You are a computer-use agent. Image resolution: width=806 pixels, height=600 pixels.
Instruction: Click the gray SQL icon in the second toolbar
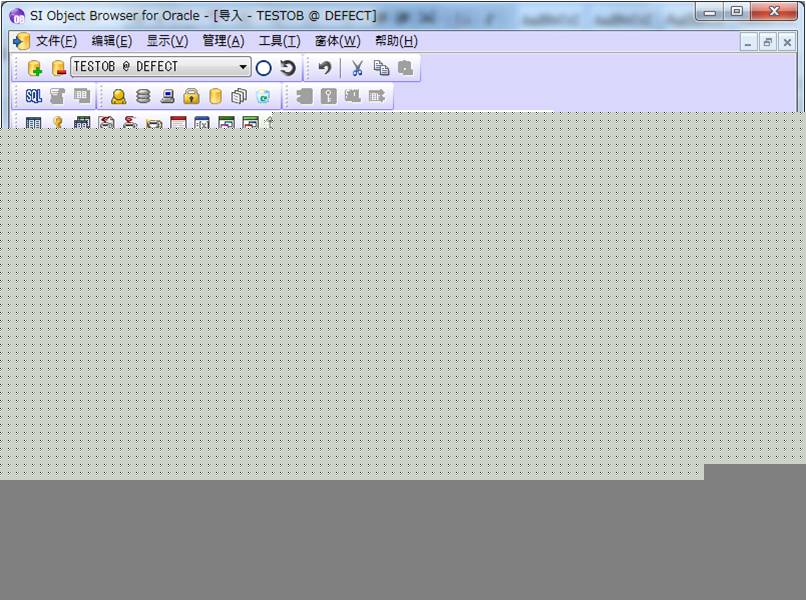point(353,96)
